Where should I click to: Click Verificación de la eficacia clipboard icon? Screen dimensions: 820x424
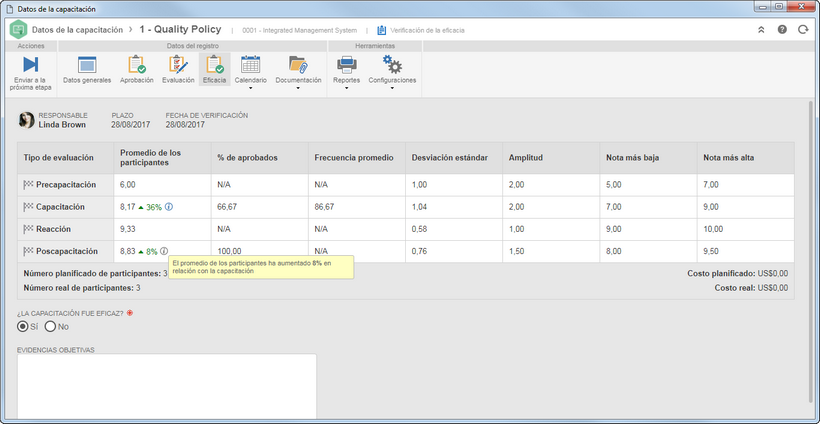[382, 30]
